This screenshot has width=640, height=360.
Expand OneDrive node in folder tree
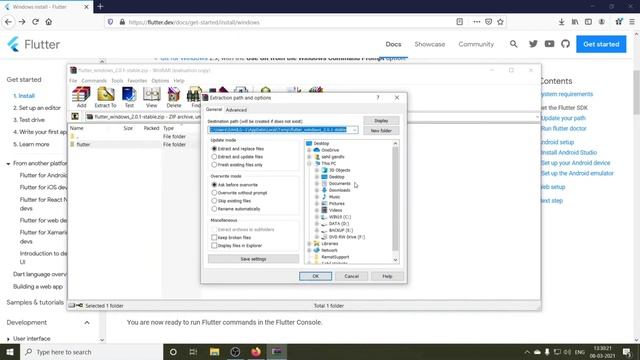click(309, 150)
